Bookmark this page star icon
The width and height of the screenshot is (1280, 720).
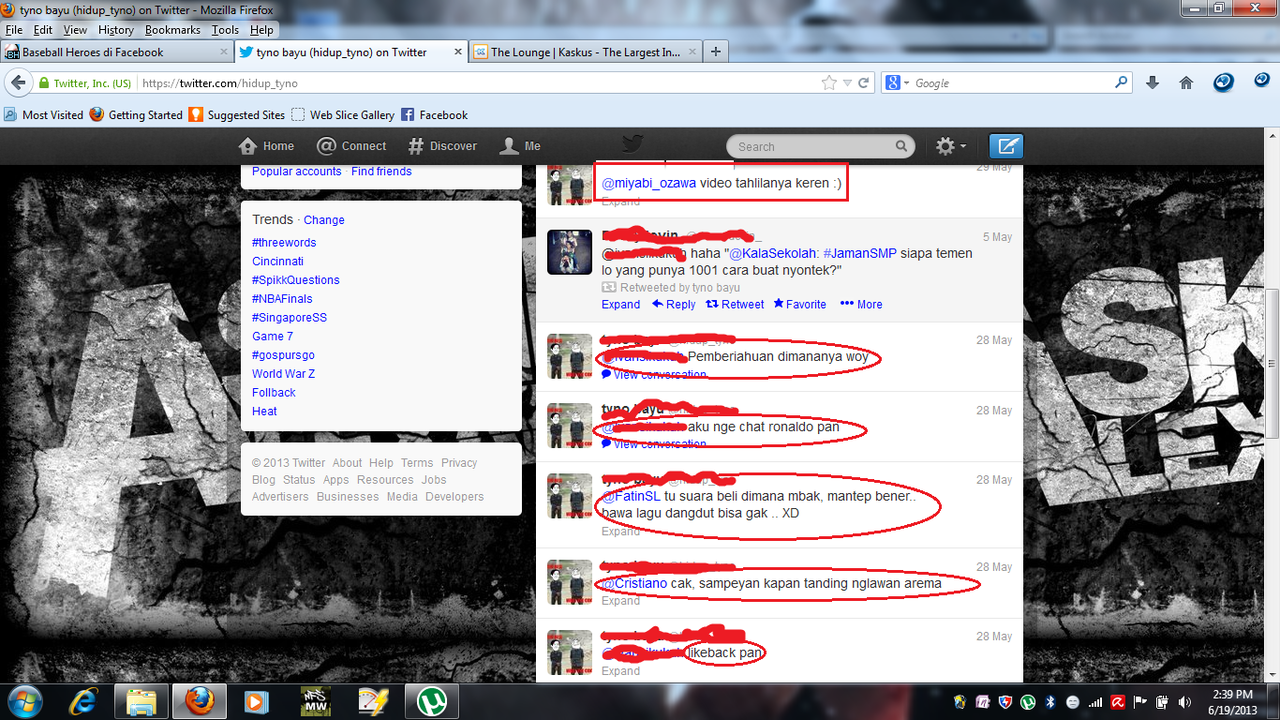click(x=829, y=83)
